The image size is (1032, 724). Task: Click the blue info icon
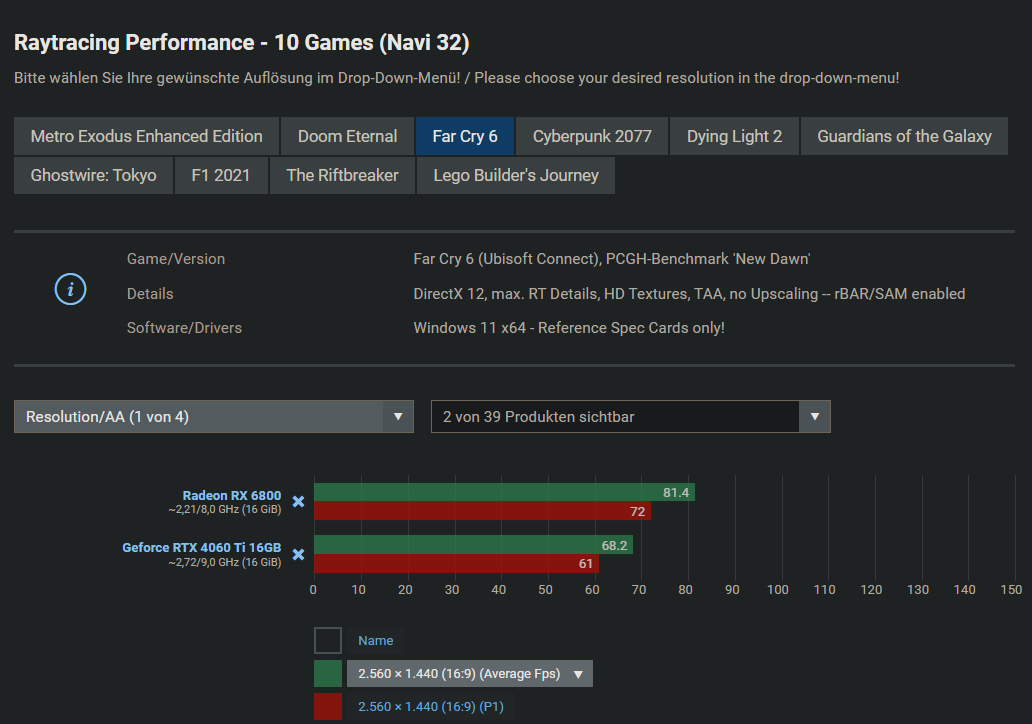(70, 290)
